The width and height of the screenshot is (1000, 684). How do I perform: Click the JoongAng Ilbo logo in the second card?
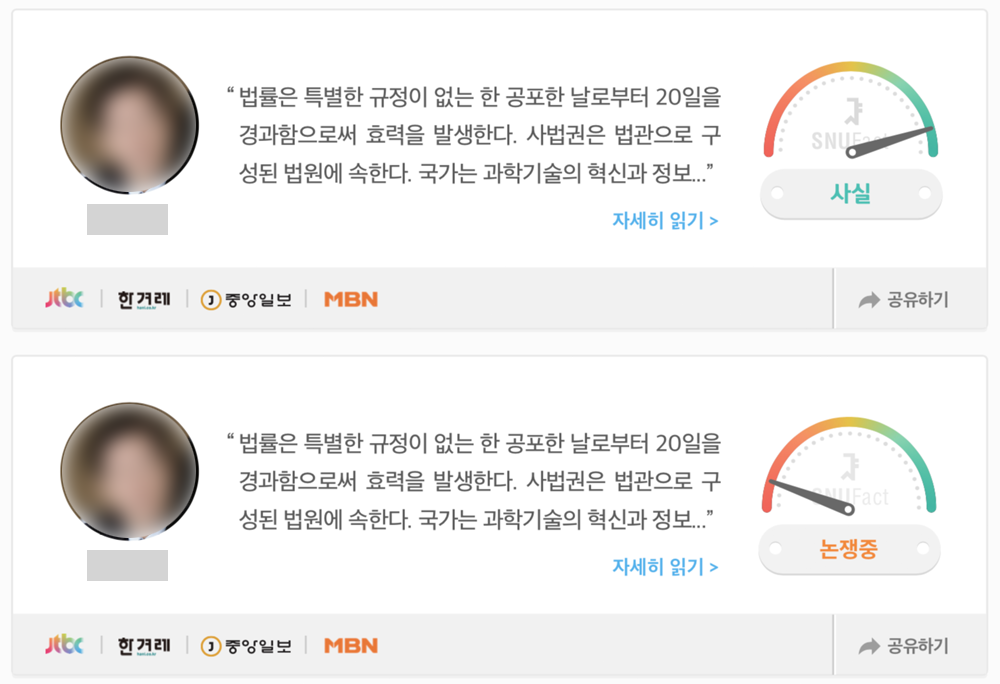246,646
